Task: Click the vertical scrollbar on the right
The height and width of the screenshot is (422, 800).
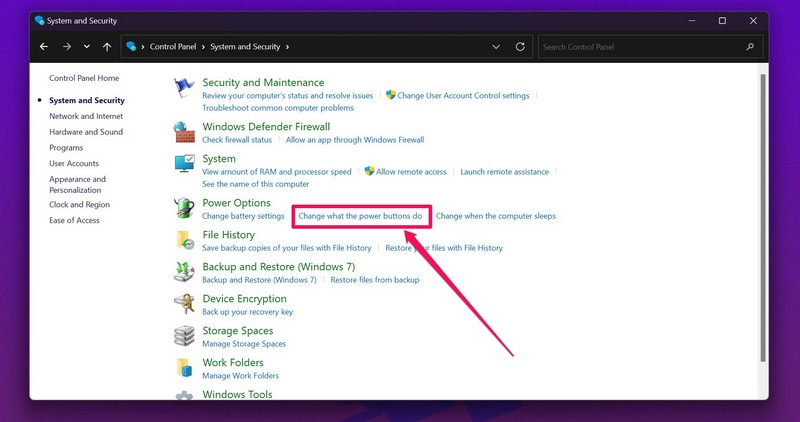Action: (x=763, y=220)
